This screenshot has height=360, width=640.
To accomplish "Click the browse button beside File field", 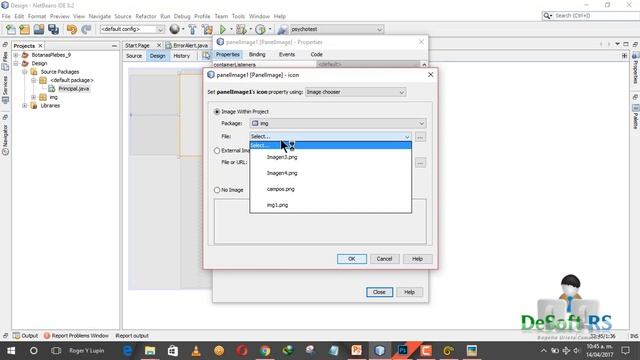I will point(420,137).
